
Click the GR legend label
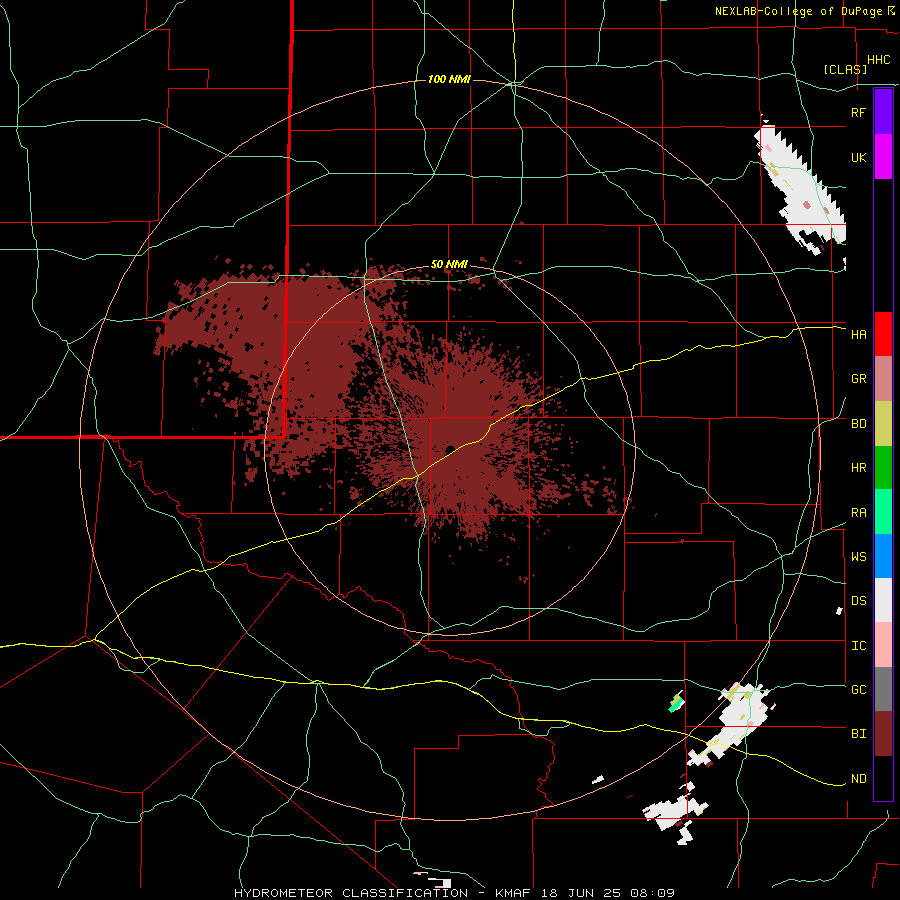coord(858,379)
